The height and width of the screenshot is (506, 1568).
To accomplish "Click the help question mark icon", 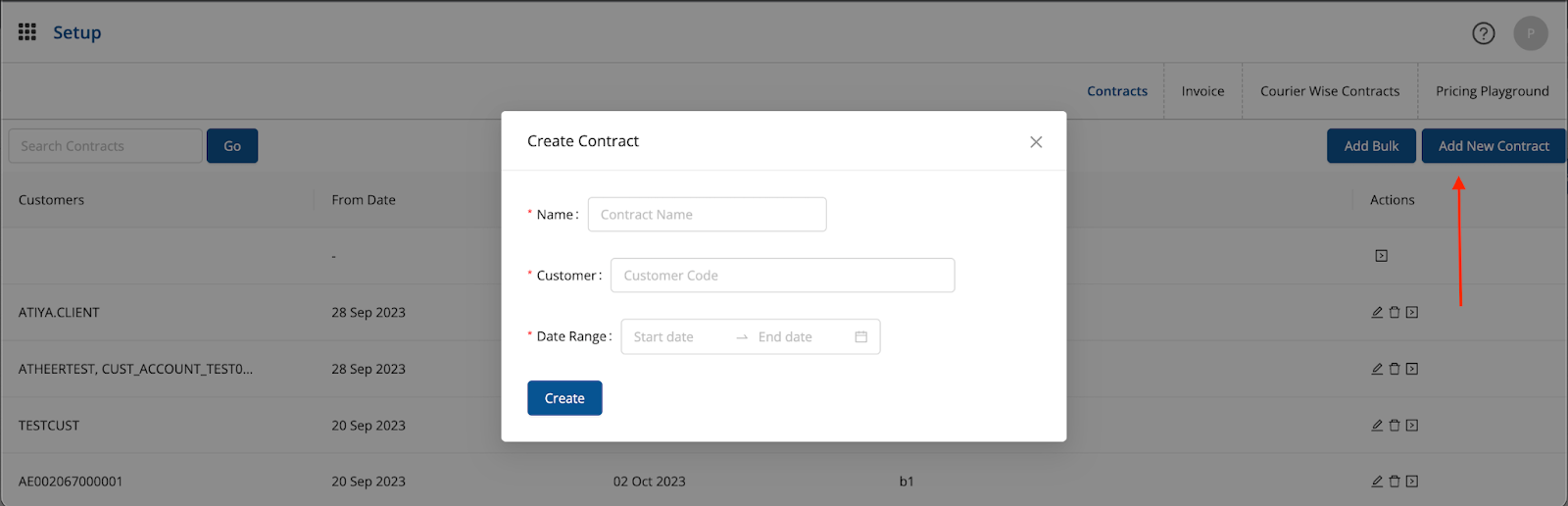I will click(x=1483, y=33).
